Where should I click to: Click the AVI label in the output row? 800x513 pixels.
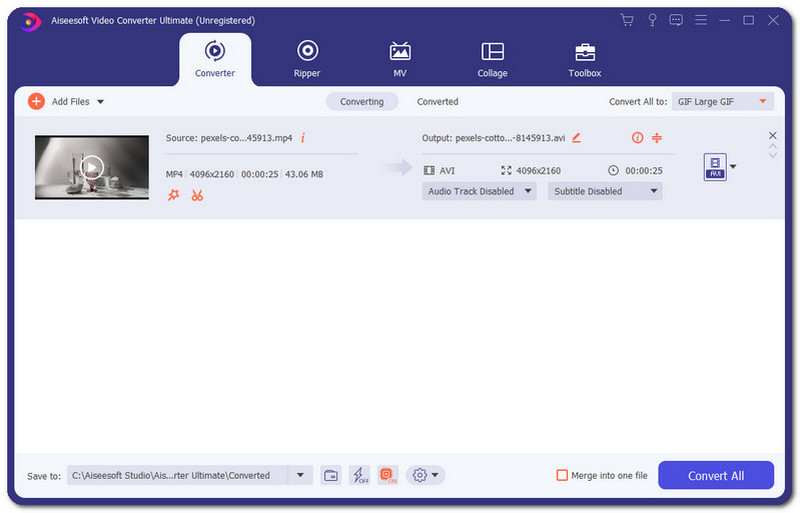[447, 170]
